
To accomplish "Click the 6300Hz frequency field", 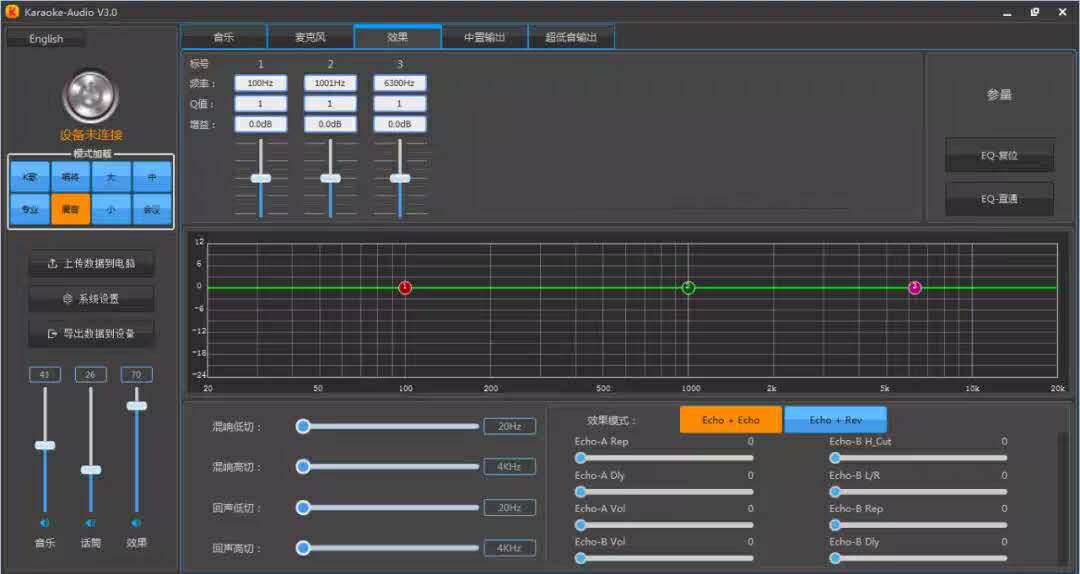I will point(399,83).
